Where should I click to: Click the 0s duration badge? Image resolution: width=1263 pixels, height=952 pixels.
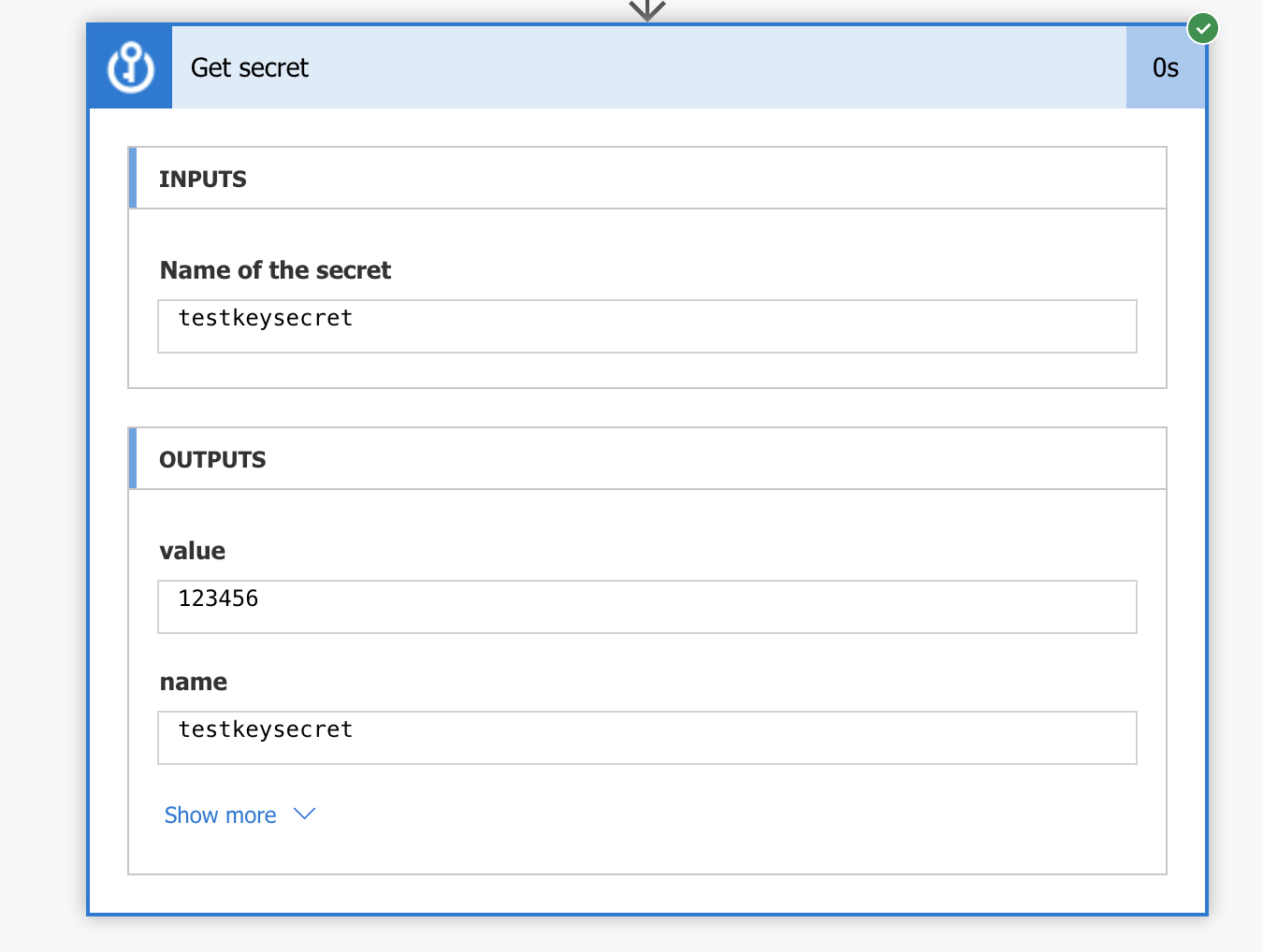point(1166,67)
